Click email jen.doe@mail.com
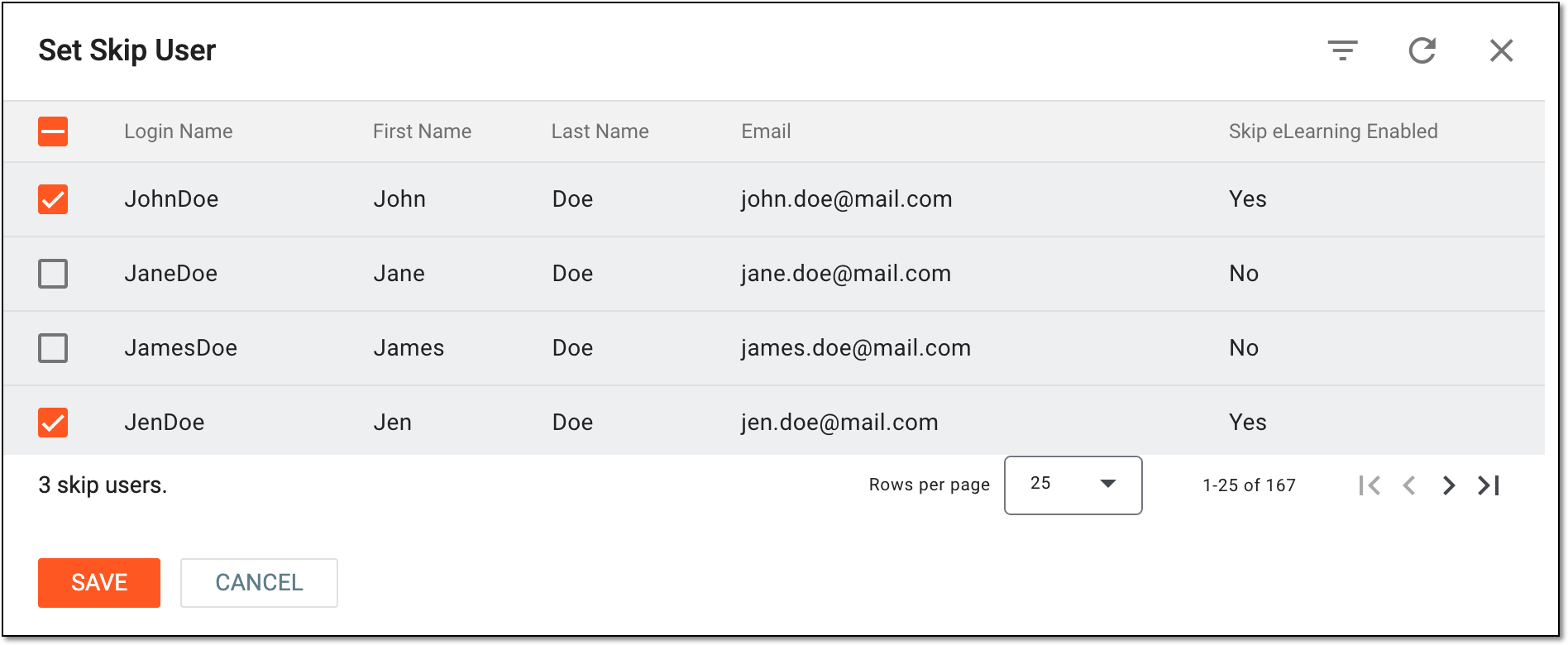The width and height of the screenshot is (1568, 645). [x=839, y=423]
